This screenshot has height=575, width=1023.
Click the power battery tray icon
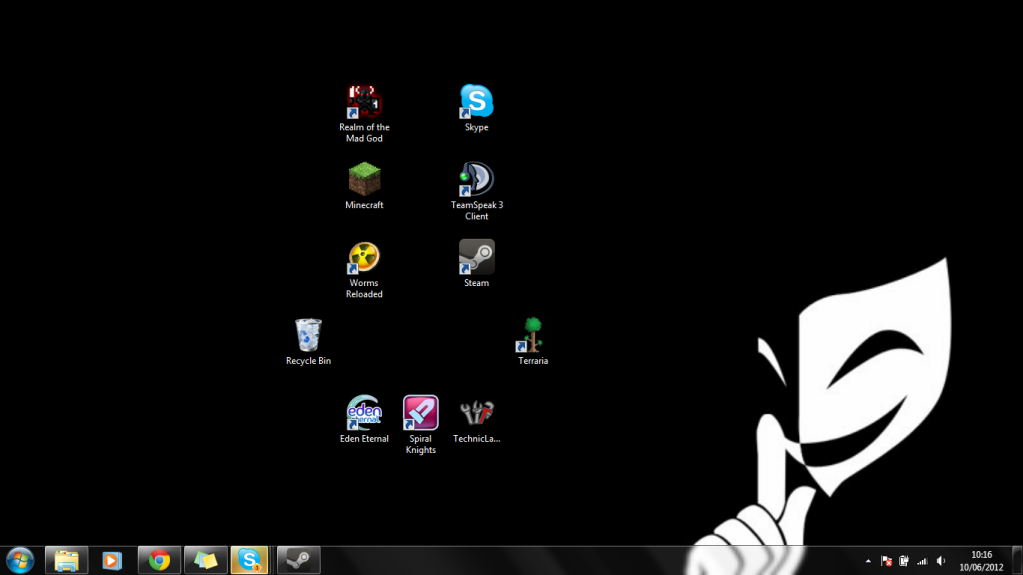tap(904, 561)
